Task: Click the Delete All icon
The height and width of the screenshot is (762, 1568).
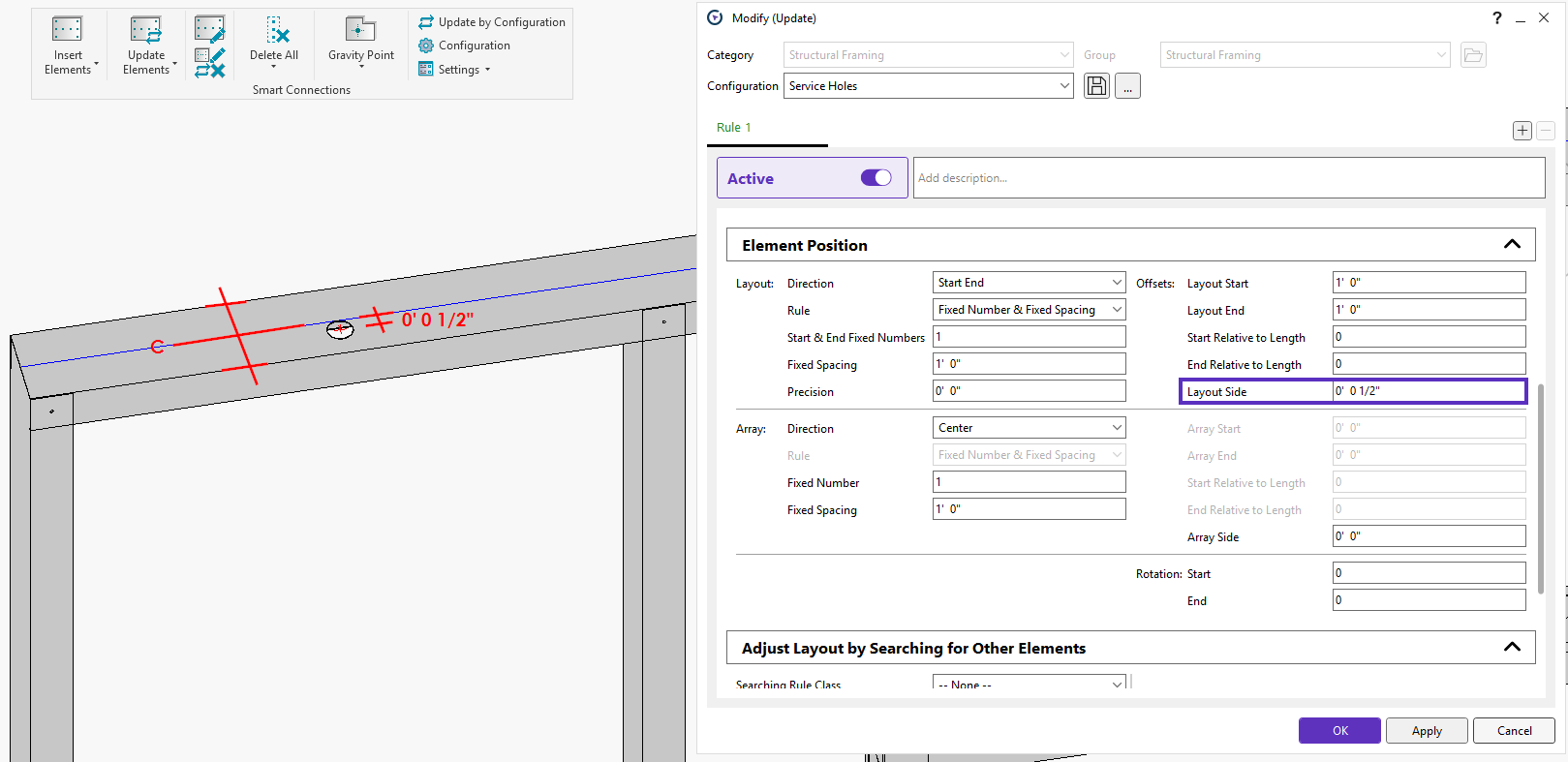Action: tap(276, 30)
